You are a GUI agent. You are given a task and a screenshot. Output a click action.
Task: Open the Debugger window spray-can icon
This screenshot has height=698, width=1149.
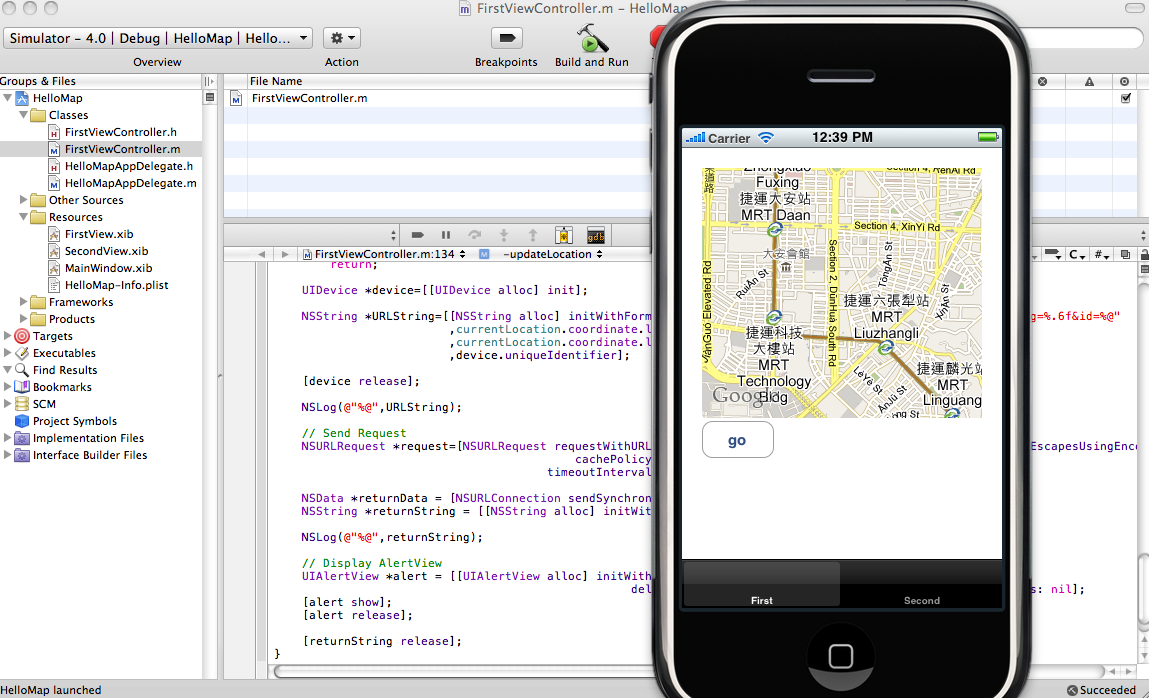click(564, 235)
